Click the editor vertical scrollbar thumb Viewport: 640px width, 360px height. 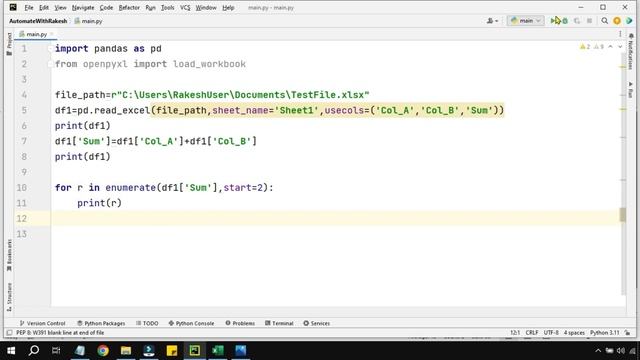622,215
